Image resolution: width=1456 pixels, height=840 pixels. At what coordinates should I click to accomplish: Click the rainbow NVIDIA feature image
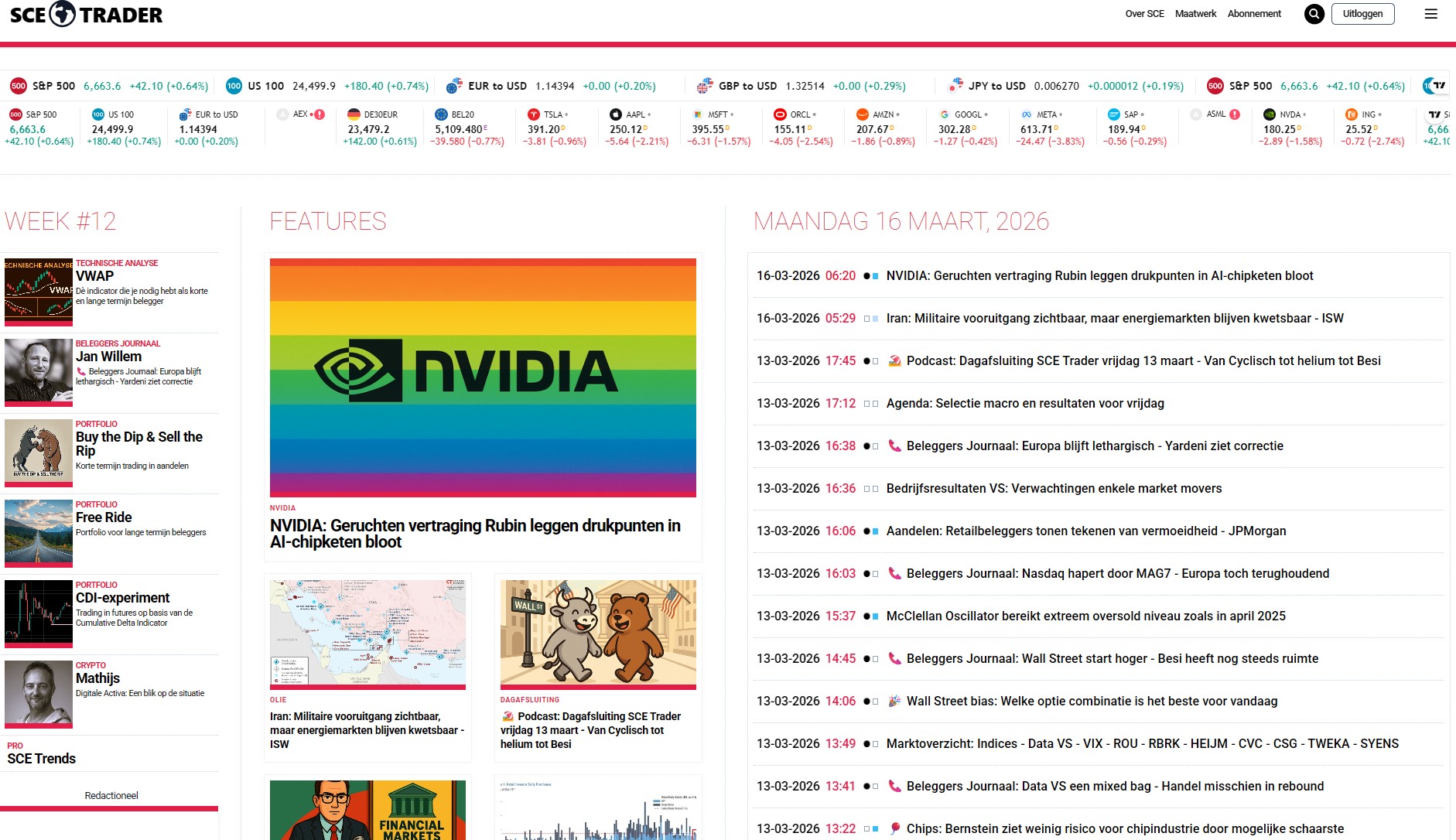[x=483, y=376]
